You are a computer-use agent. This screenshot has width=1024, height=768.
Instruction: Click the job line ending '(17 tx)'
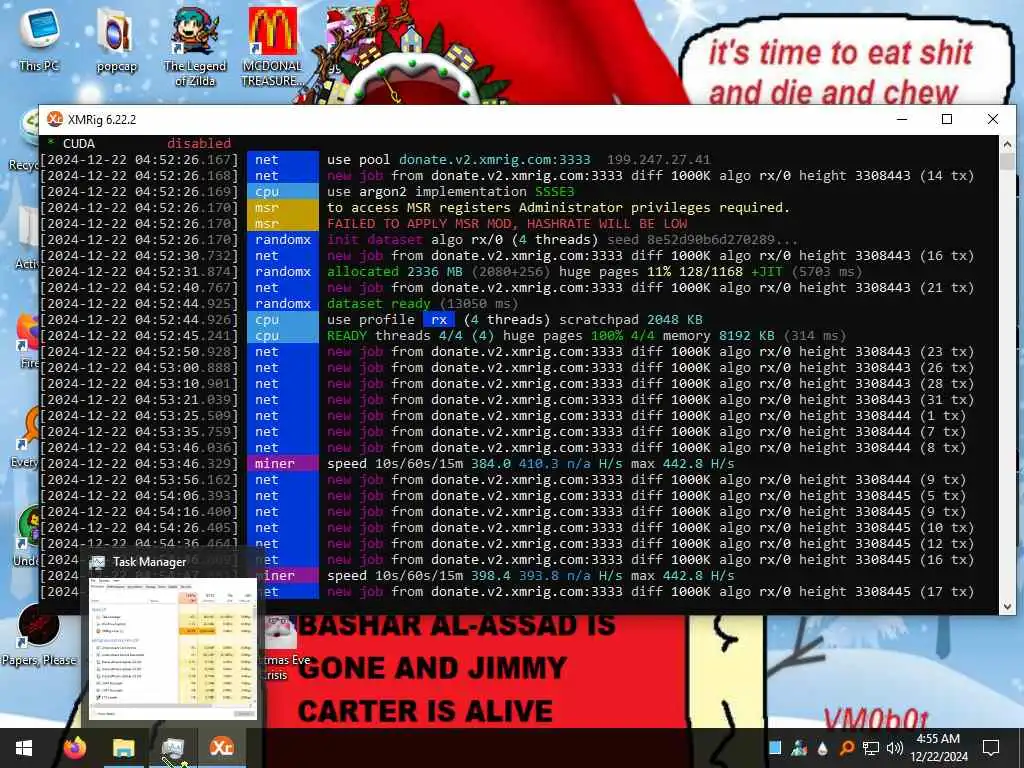click(x=650, y=592)
